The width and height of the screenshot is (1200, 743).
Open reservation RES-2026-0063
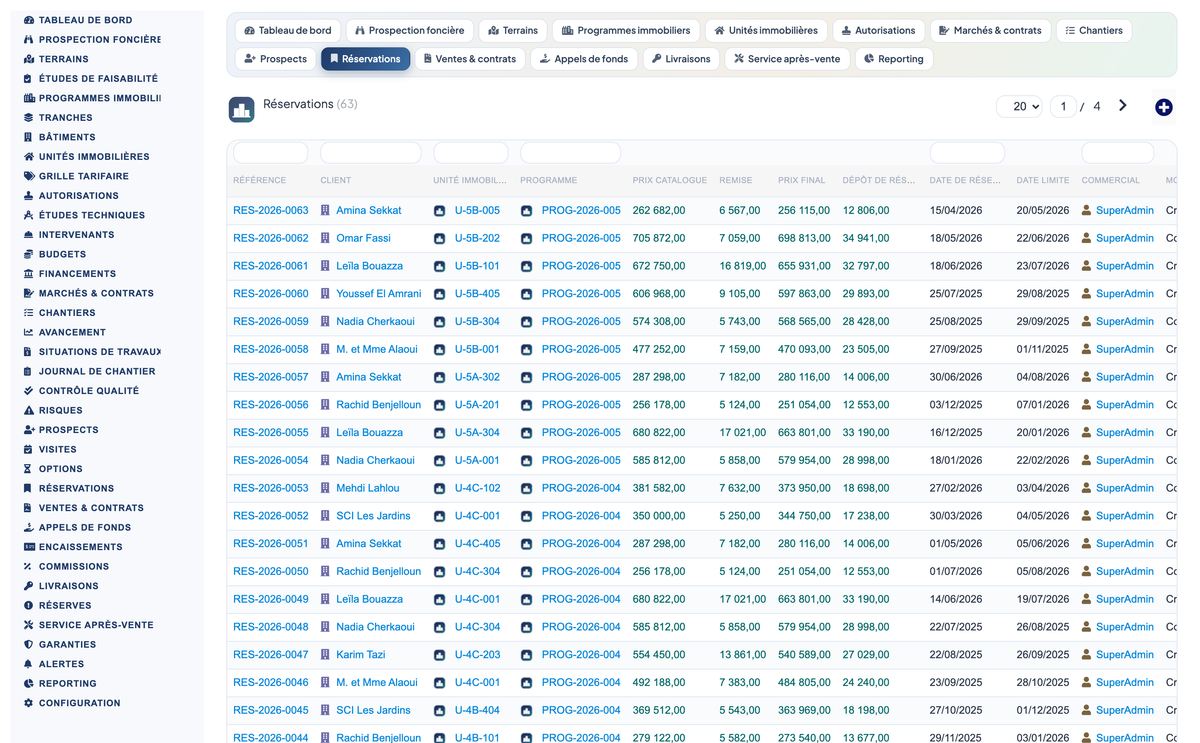click(x=271, y=211)
